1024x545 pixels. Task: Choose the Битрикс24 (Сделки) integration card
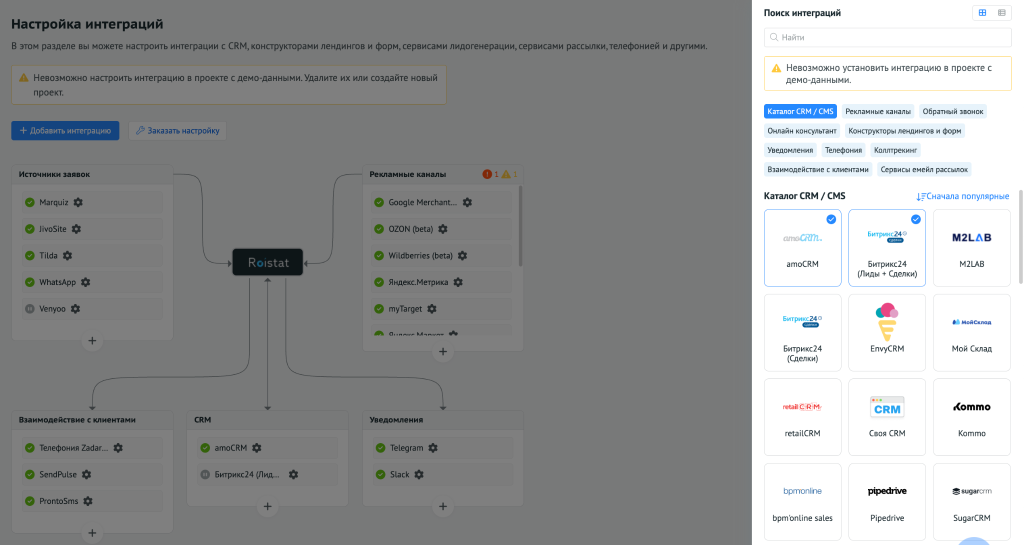tap(803, 333)
